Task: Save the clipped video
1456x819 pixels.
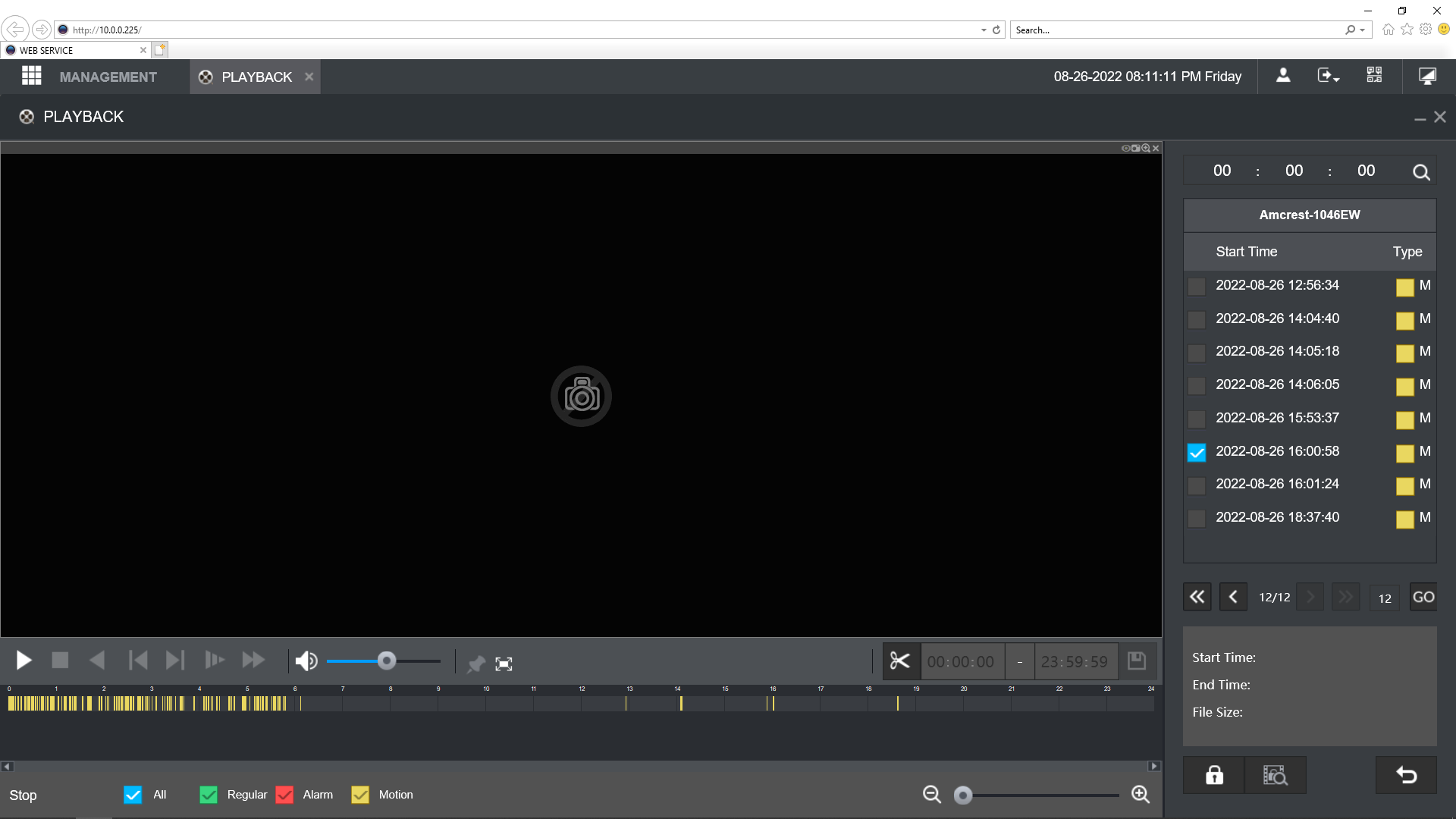Action: 1137,661
